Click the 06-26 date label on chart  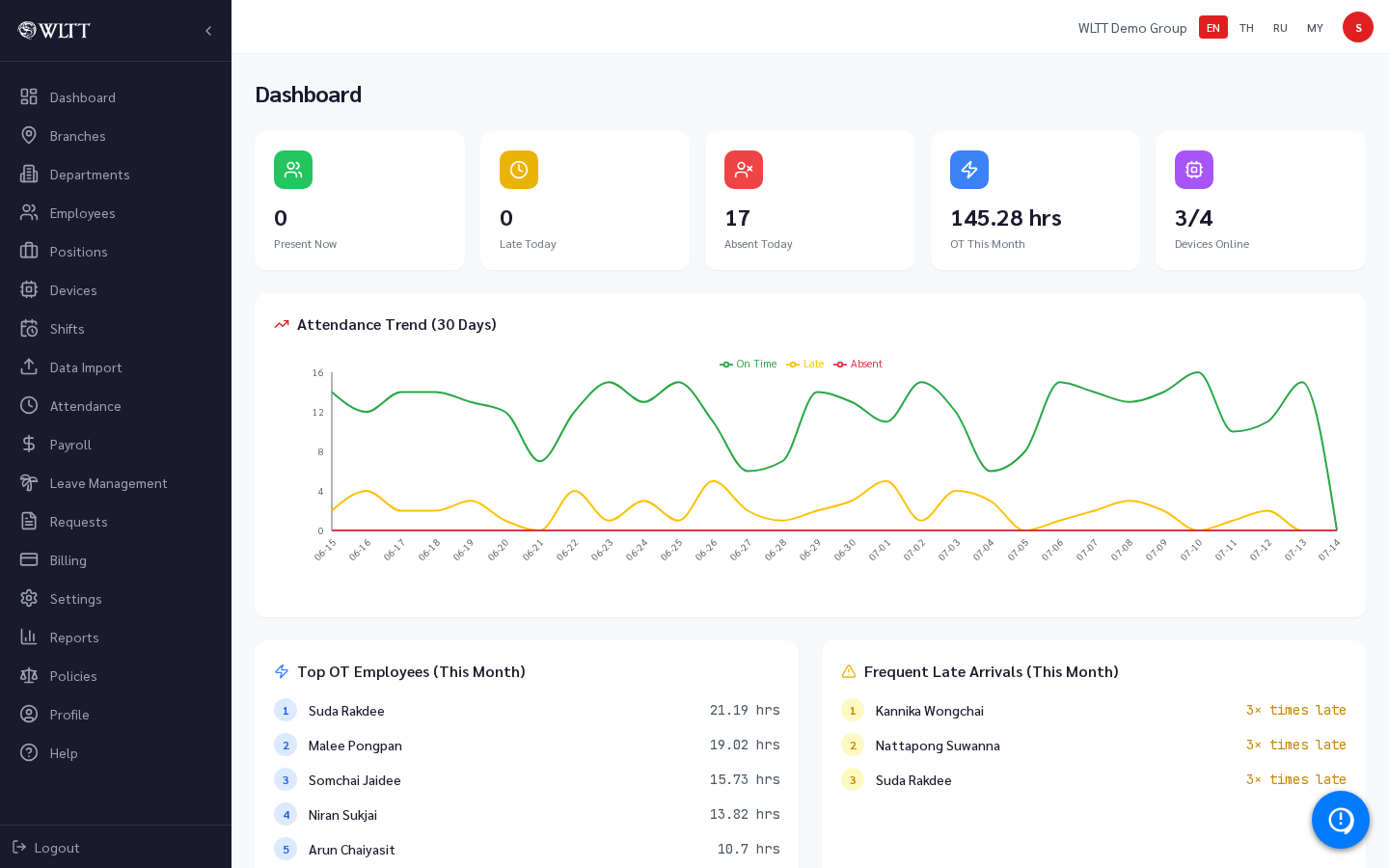[x=706, y=550]
